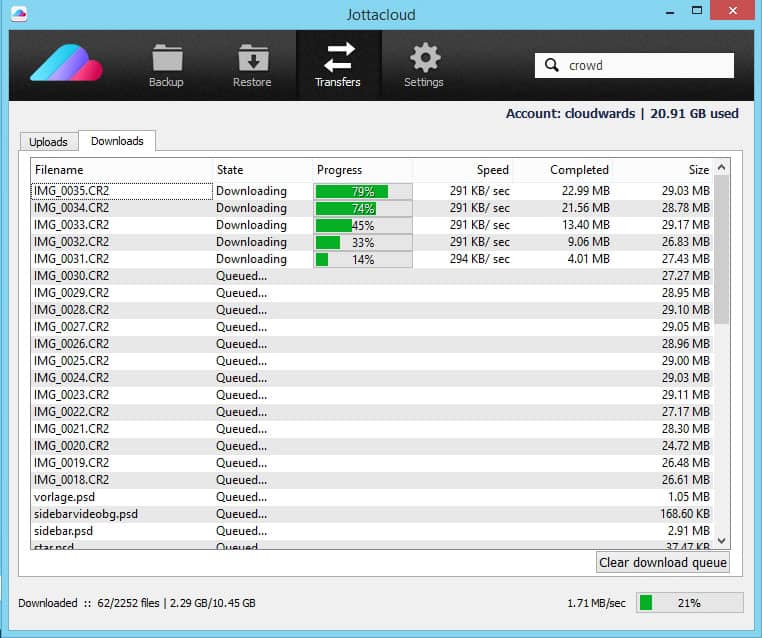Viewport: 762px width, 638px height.
Task: Select the sidebarvideobg.psd file row
Action: [x=372, y=514]
